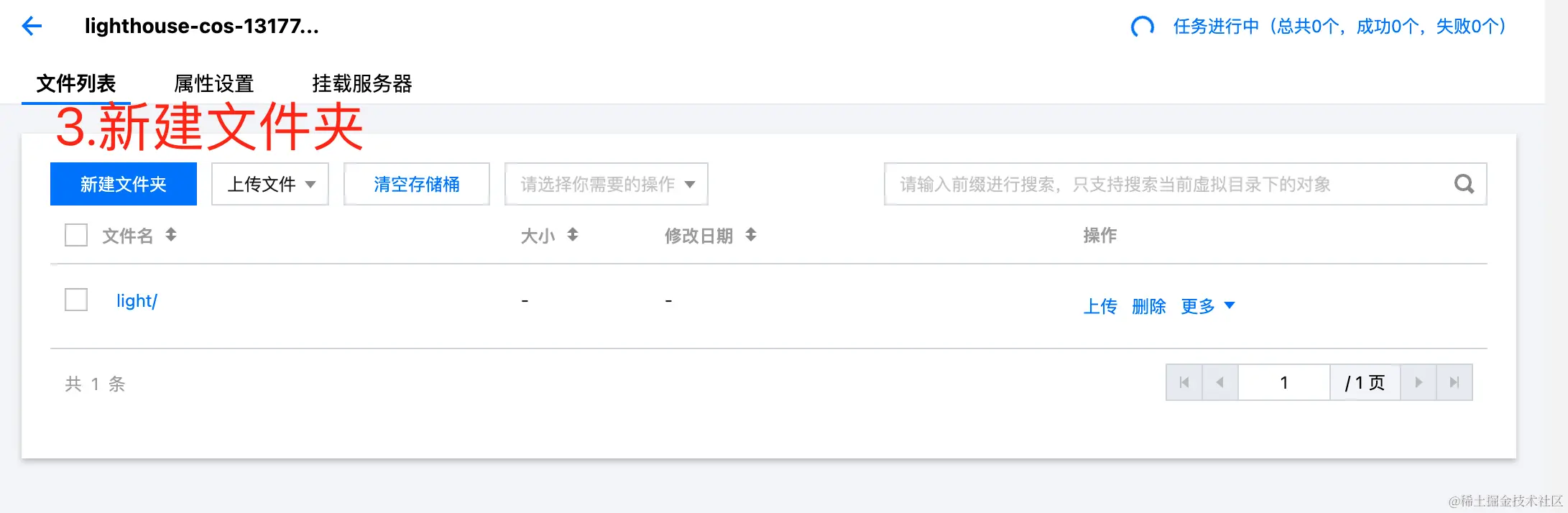The image size is (1568, 513).
Task: Jump to first page with the pagination icon
Action: tap(1184, 382)
